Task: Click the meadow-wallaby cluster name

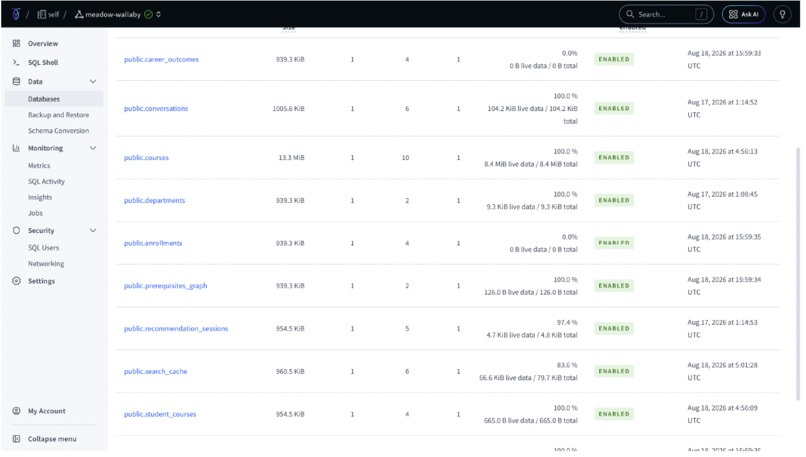Action: (113, 14)
